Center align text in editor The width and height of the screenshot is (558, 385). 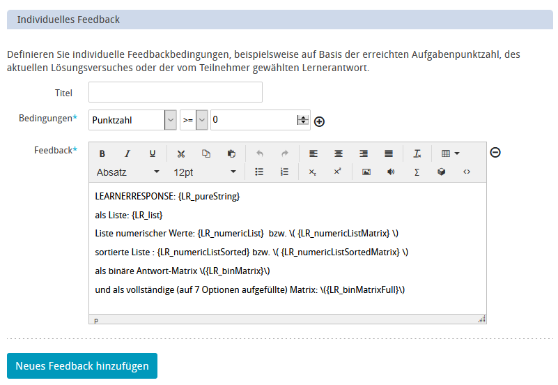coord(338,154)
